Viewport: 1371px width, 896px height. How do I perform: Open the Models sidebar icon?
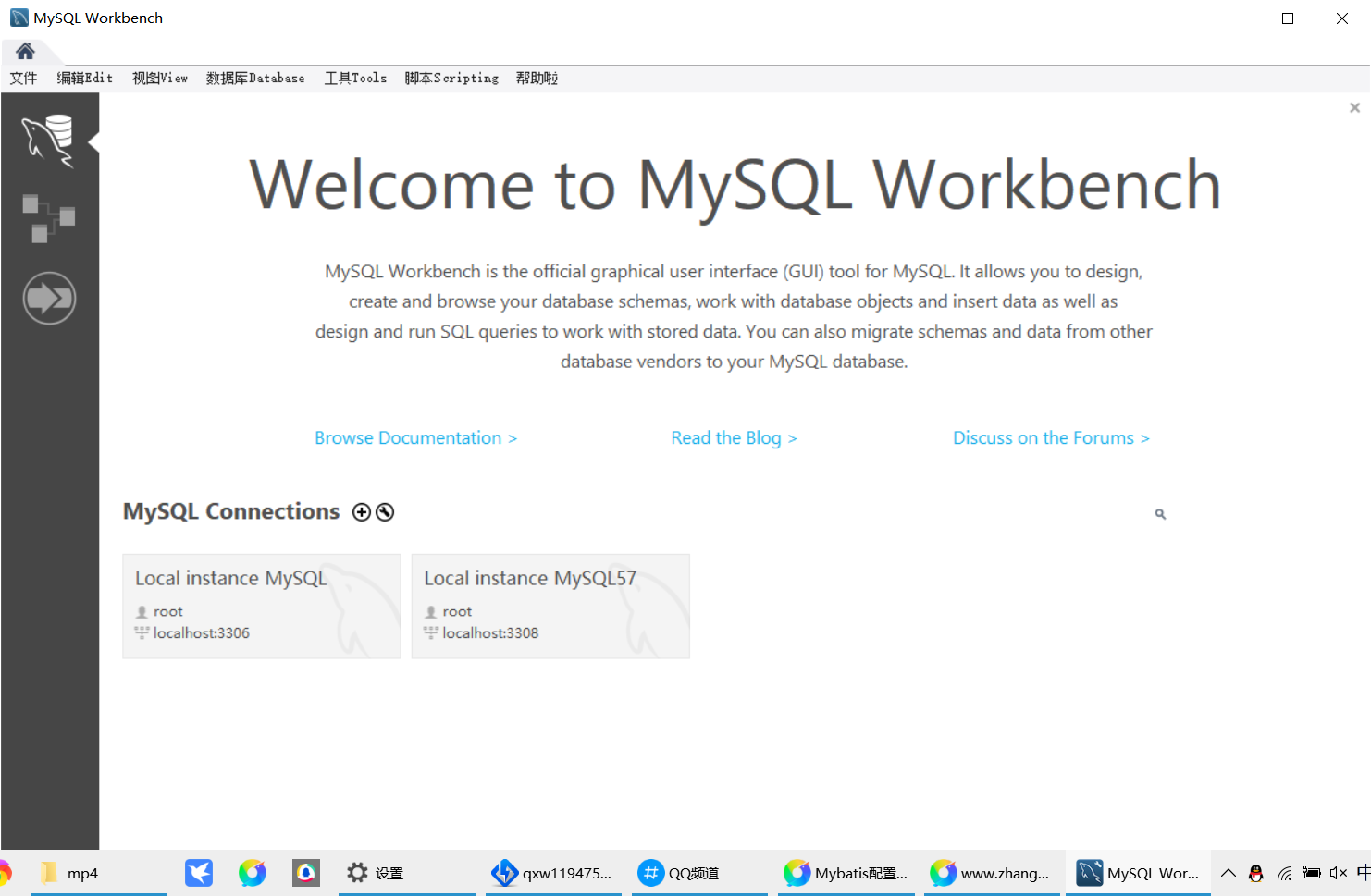click(x=48, y=218)
